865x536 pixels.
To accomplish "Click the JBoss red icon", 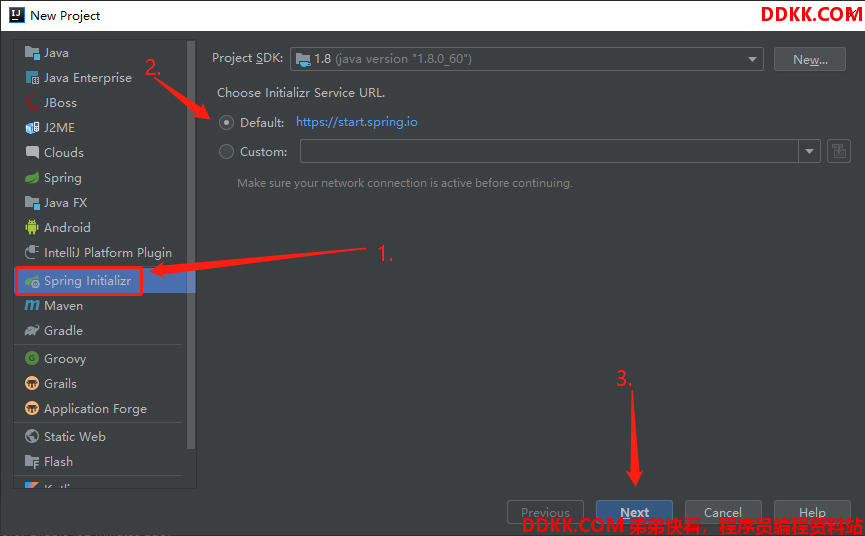I will point(32,103).
